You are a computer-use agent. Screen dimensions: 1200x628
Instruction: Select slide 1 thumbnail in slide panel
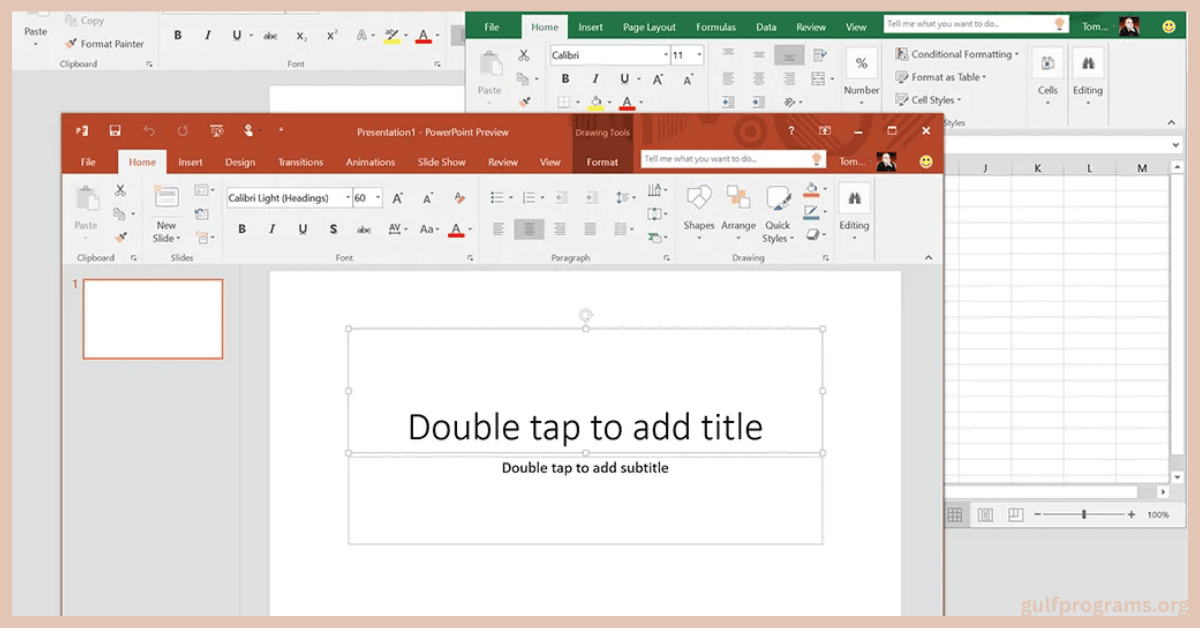click(153, 319)
